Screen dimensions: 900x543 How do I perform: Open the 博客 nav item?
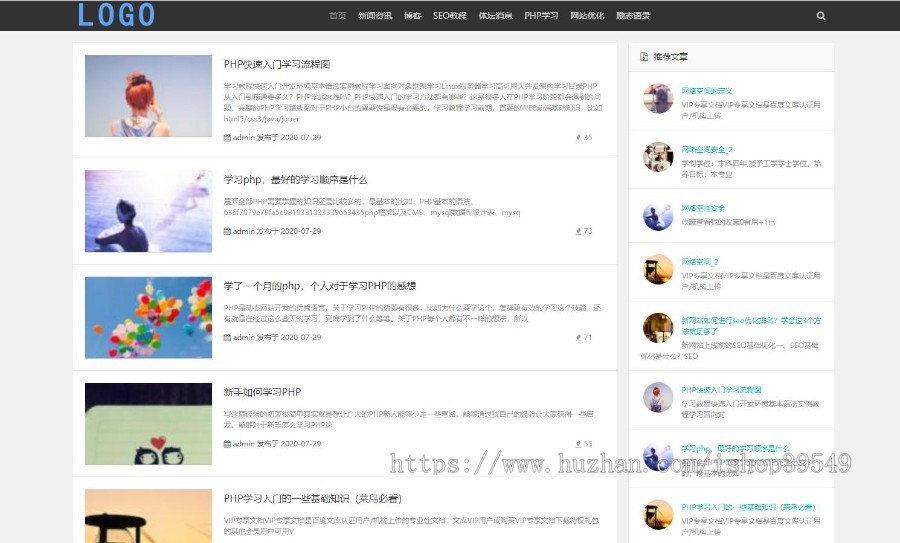413,15
